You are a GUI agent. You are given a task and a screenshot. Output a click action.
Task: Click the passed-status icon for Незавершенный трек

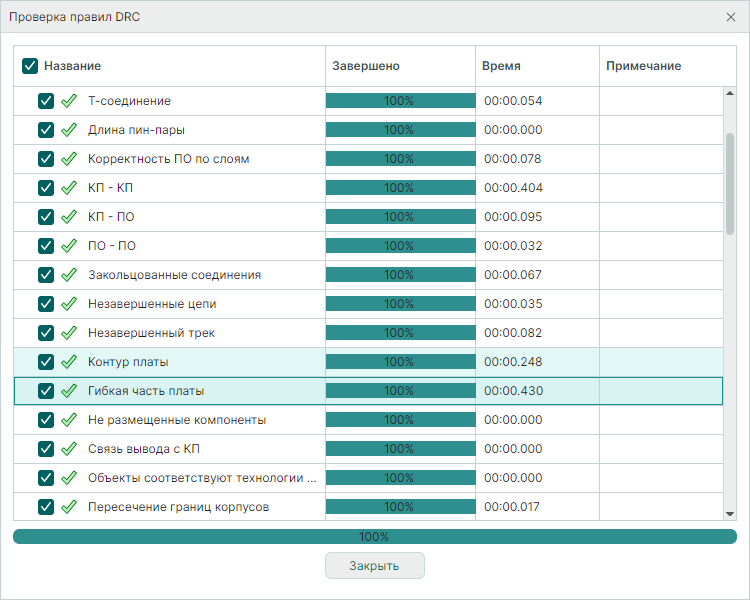point(69,333)
